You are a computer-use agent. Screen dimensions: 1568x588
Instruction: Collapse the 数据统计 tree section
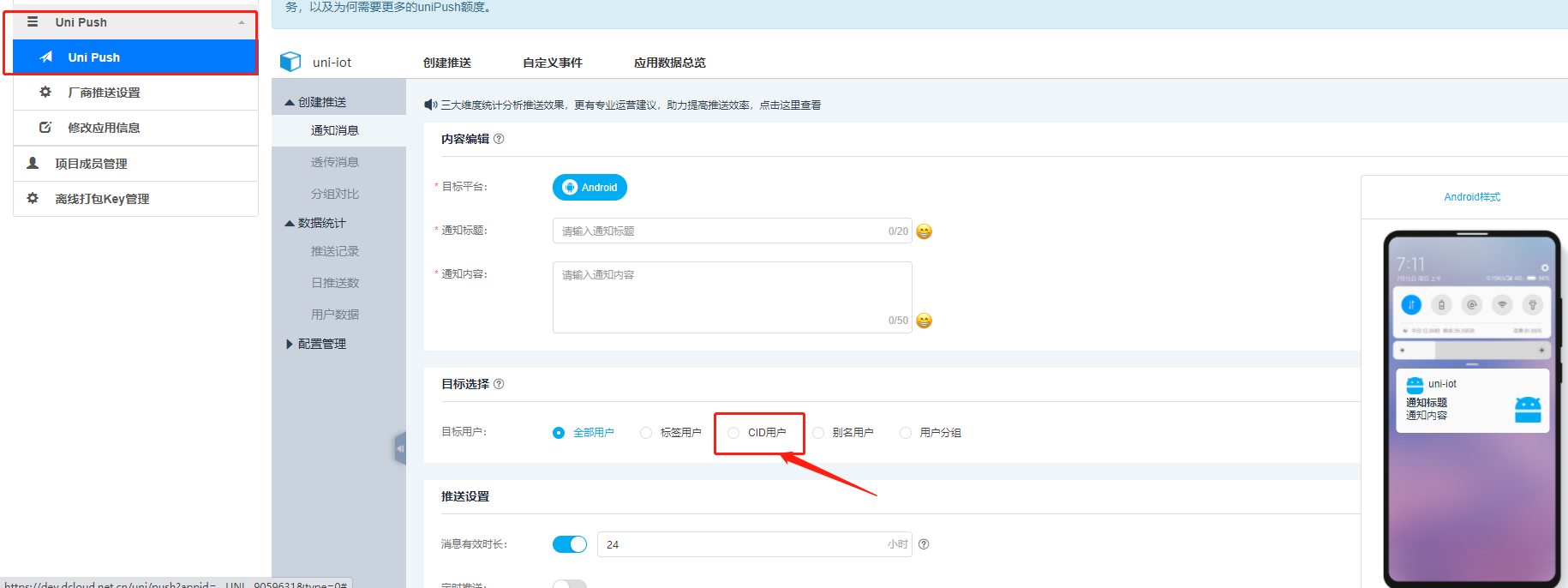click(x=290, y=223)
